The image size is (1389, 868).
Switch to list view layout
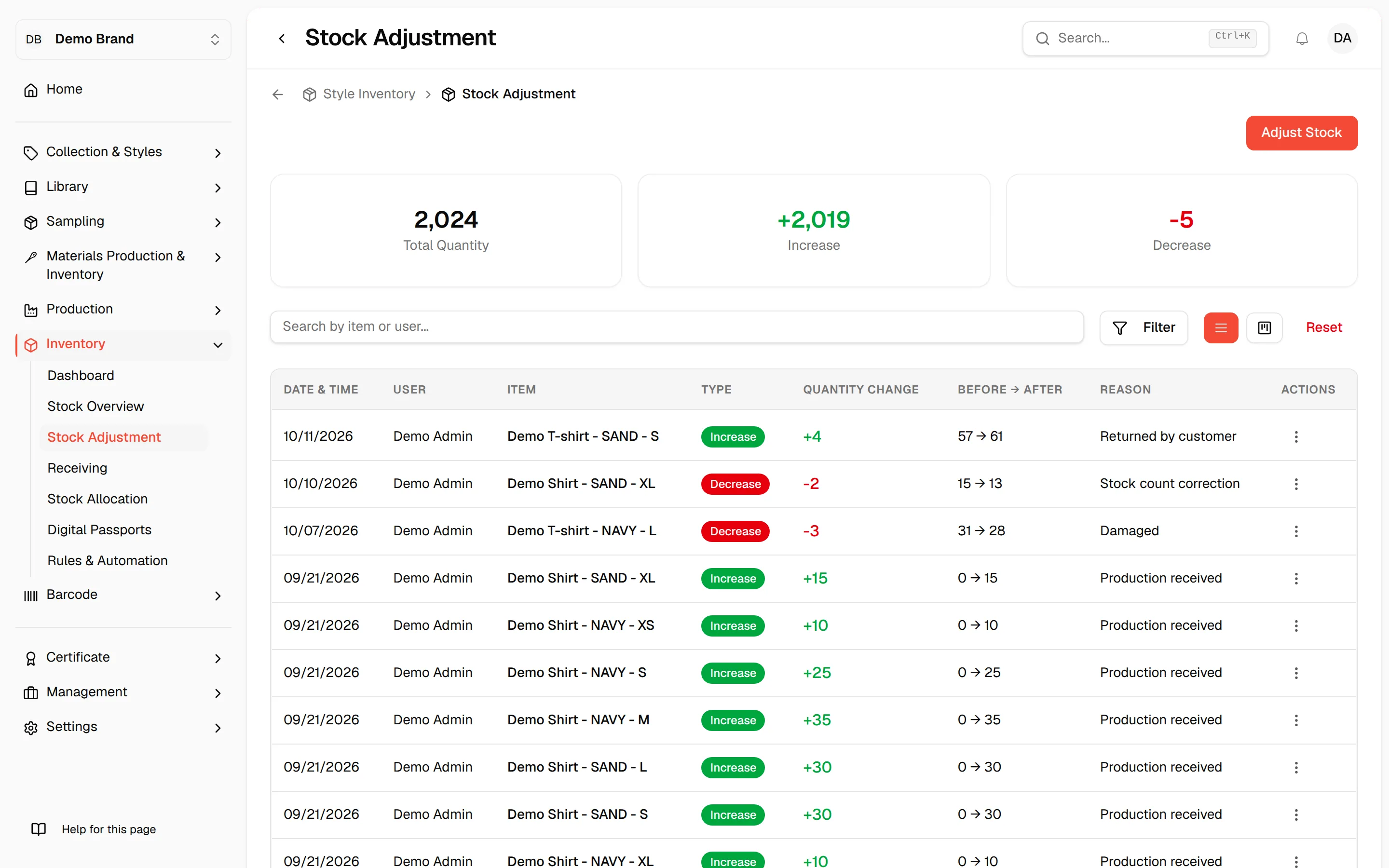1221,328
